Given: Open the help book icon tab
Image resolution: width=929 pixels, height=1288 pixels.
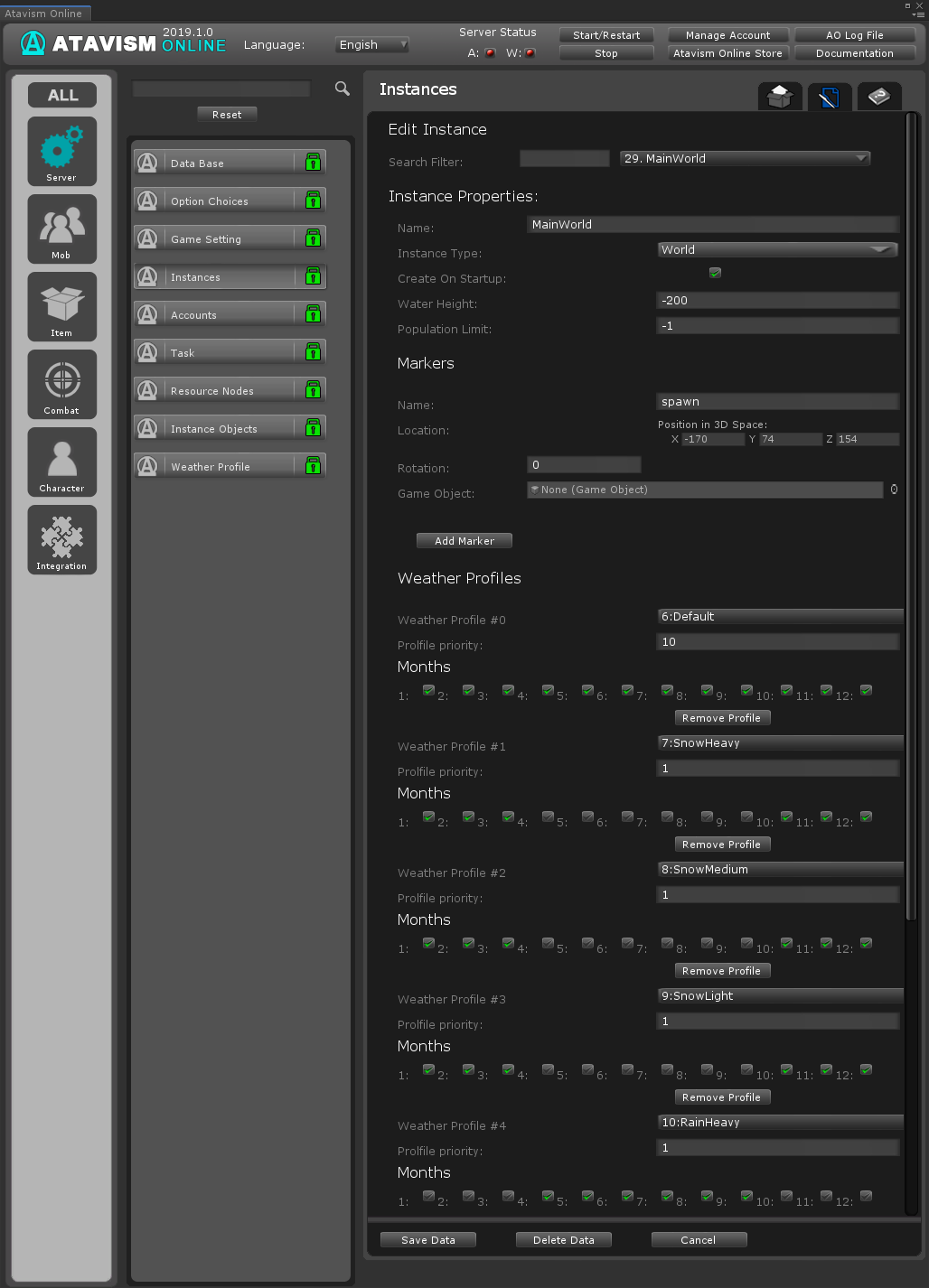Looking at the screenshot, I should click(878, 96).
